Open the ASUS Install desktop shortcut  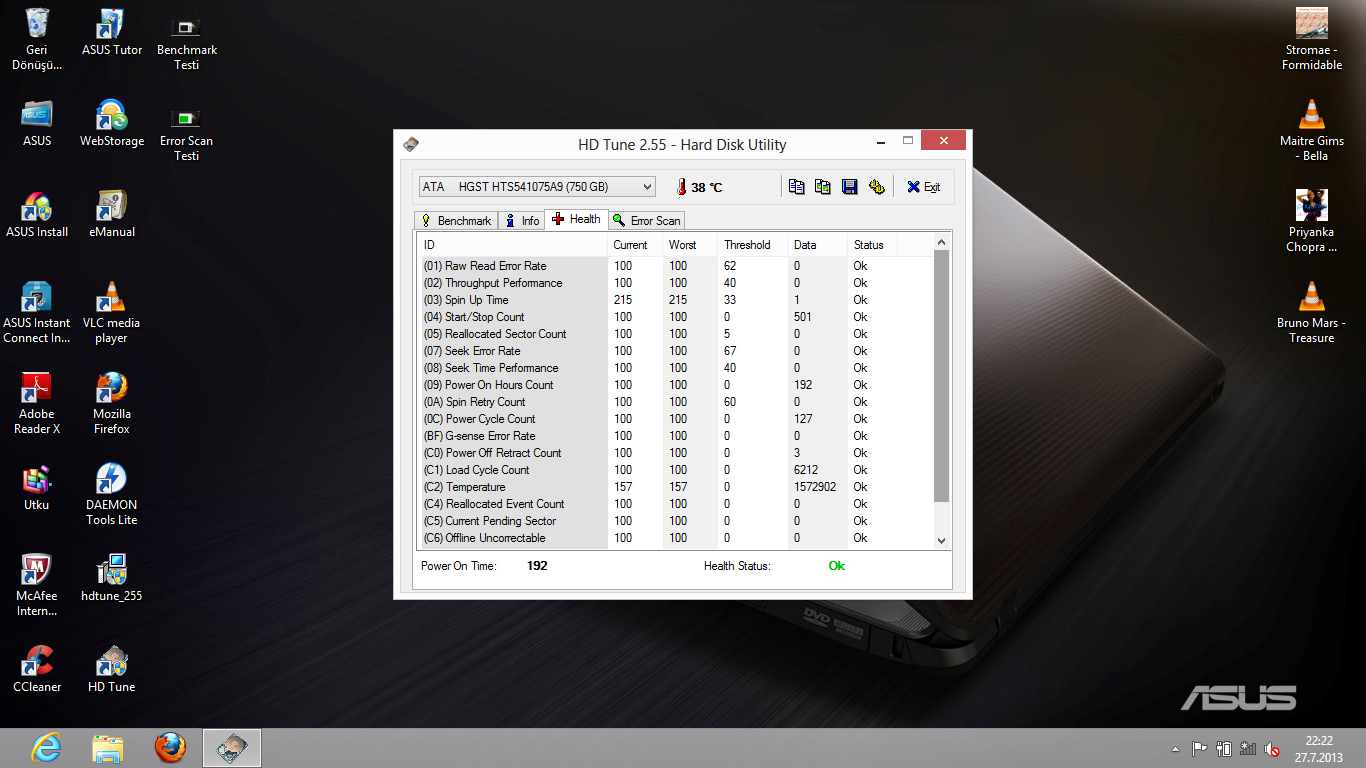(37, 214)
